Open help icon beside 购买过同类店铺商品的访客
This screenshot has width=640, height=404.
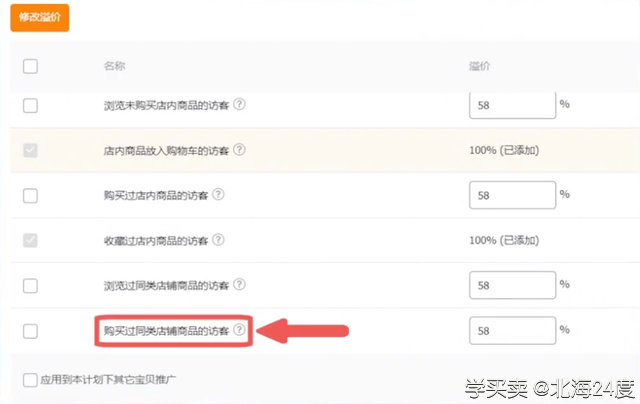coord(240,330)
